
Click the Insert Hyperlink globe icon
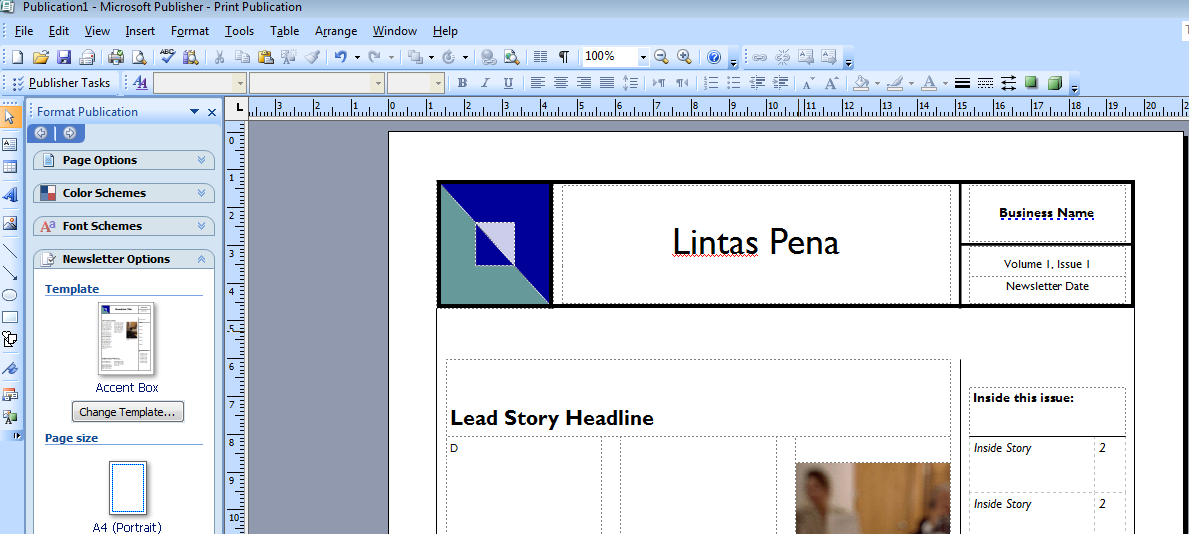488,57
